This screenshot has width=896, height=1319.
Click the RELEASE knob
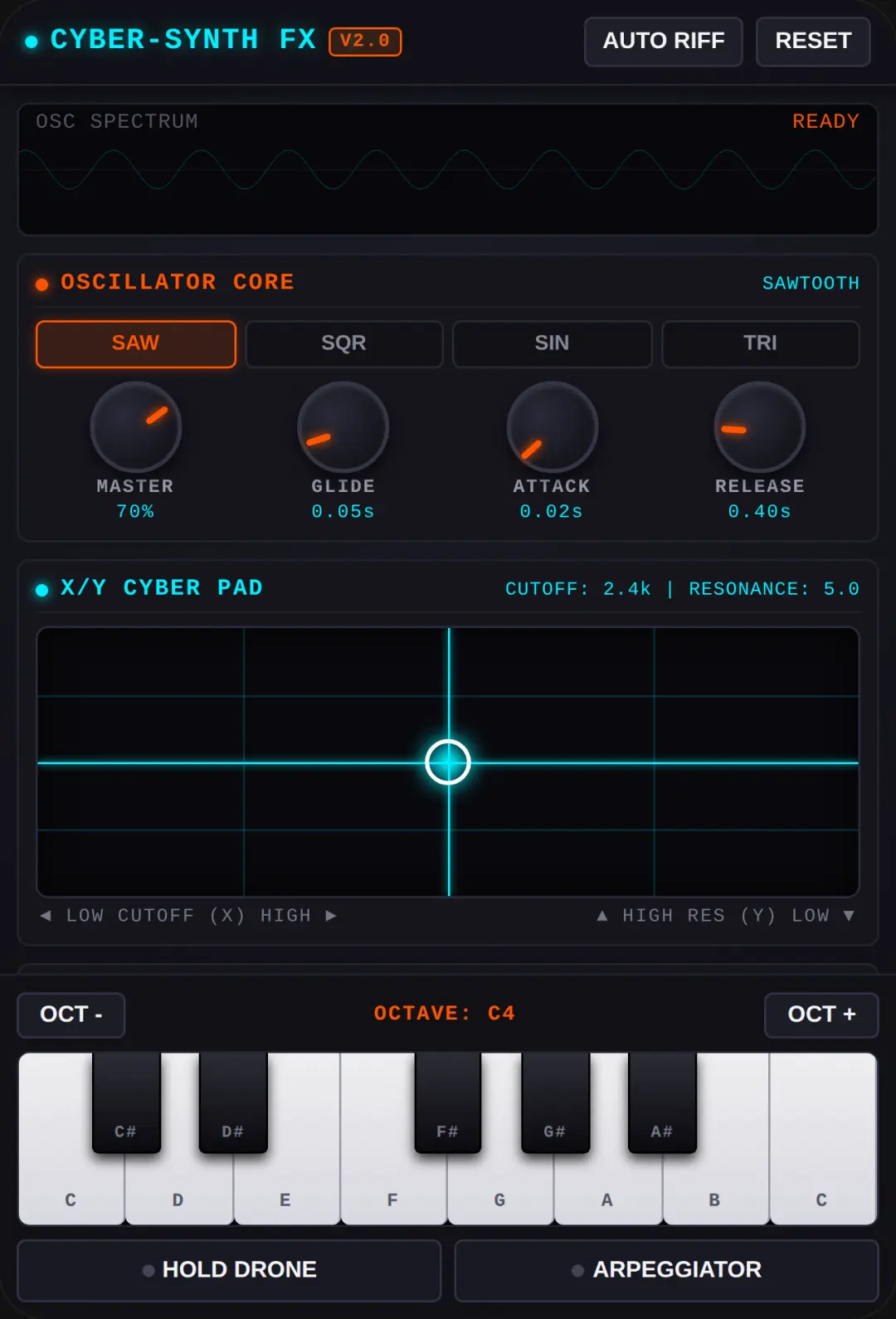[x=760, y=426]
